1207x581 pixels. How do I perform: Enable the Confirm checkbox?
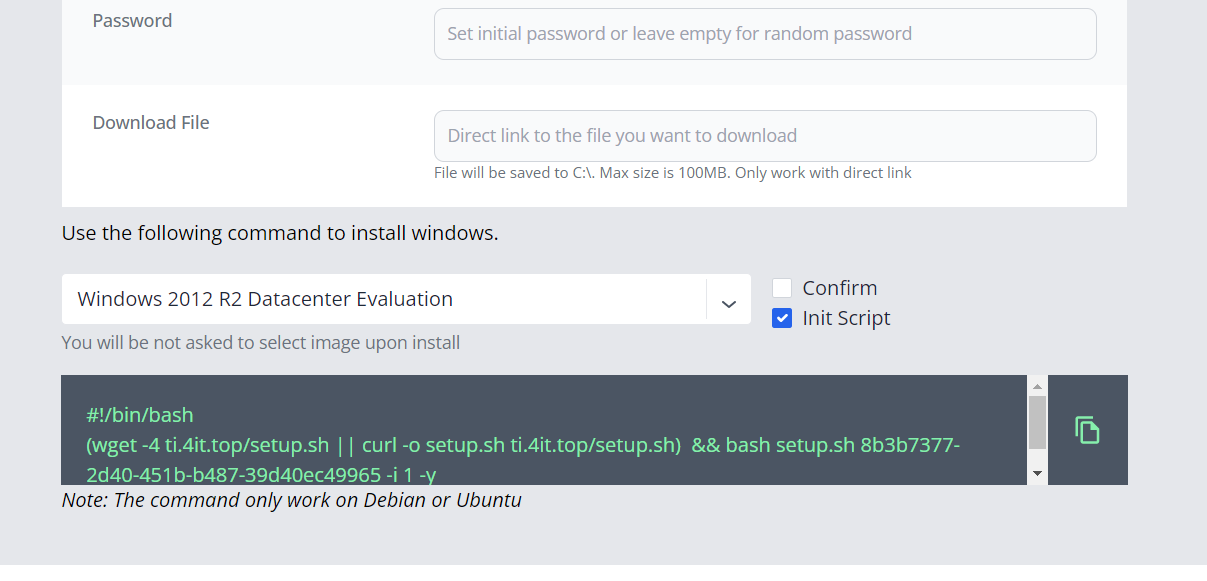coord(782,288)
